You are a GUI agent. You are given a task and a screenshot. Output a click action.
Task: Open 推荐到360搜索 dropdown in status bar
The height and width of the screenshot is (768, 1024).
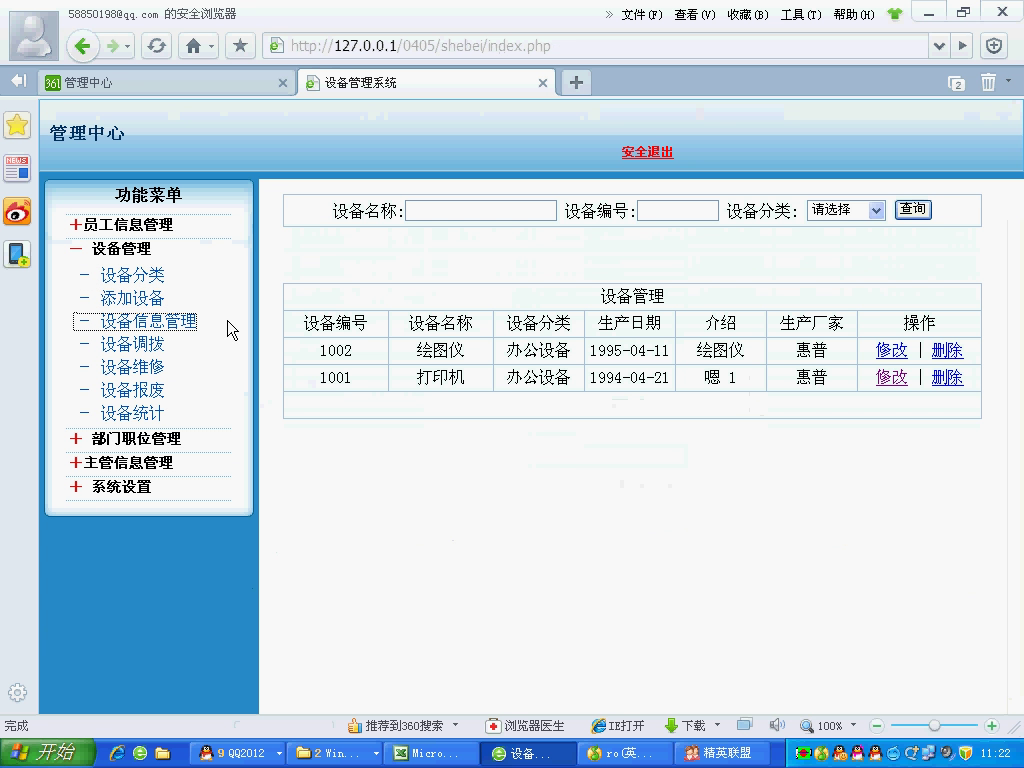coord(455,725)
